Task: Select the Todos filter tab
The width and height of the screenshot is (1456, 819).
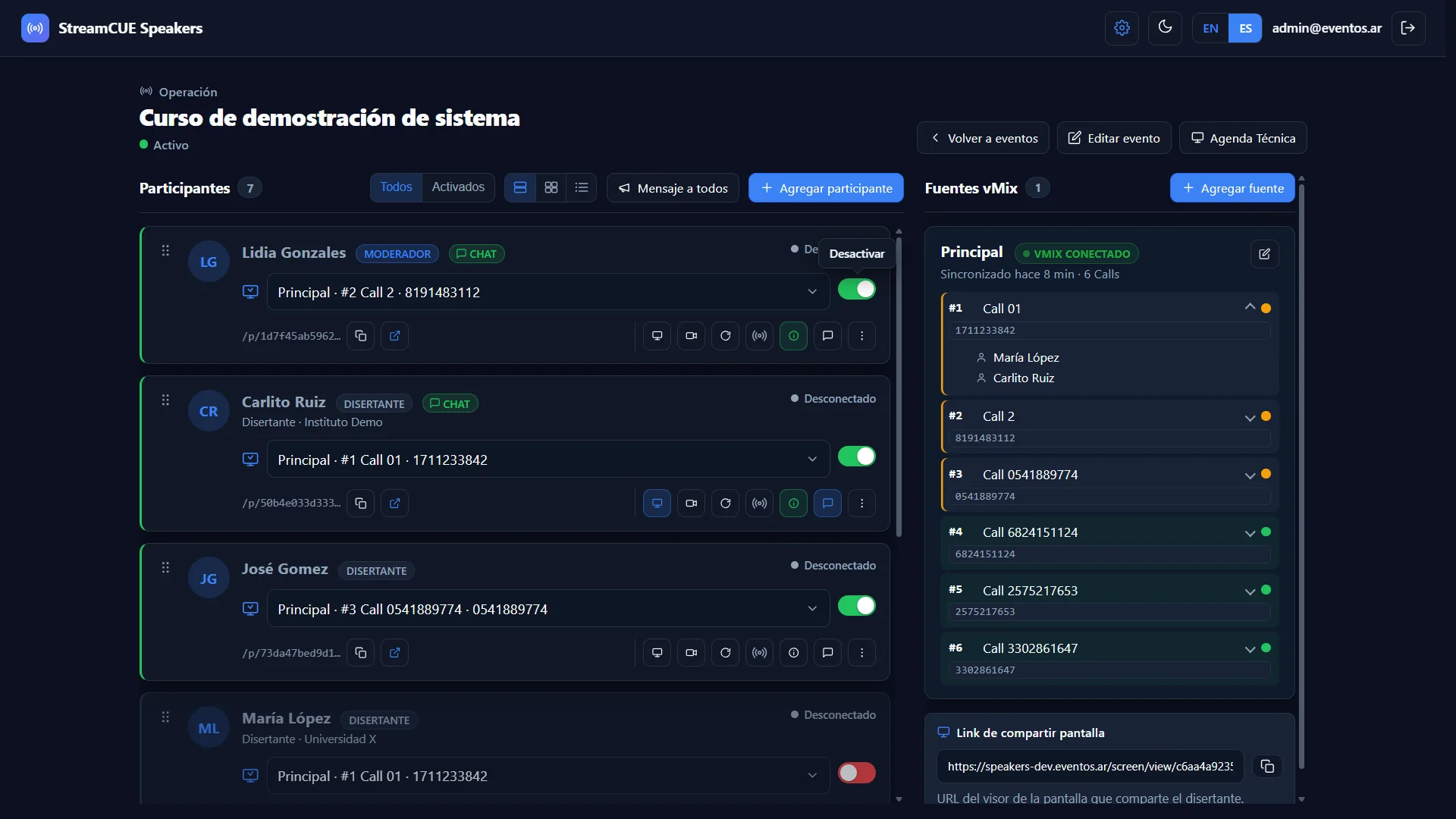Action: 396,187
